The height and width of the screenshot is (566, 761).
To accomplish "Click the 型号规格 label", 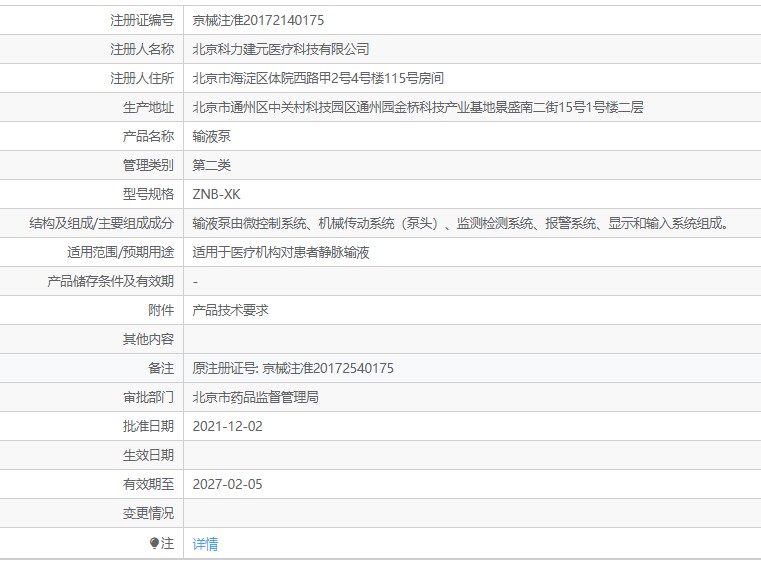I will point(148,194).
